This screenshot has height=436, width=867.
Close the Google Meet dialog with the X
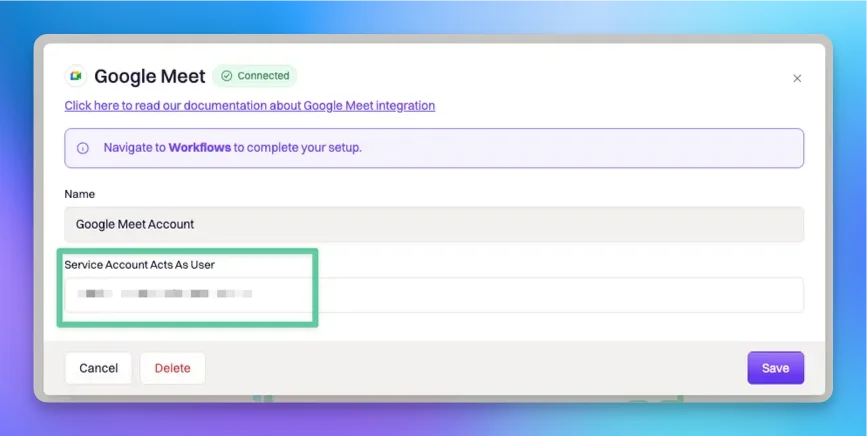(x=797, y=78)
